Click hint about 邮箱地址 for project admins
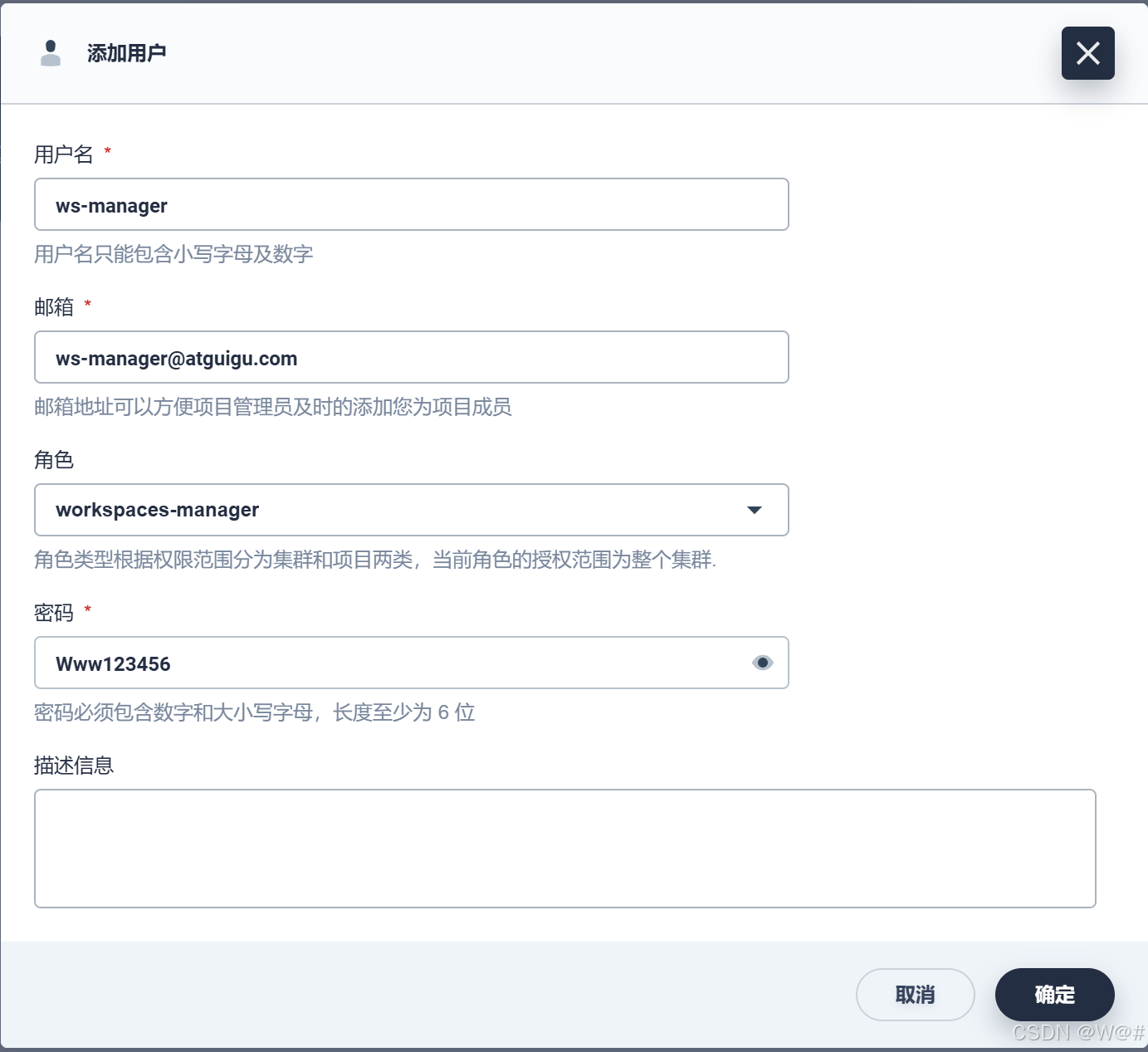 click(x=273, y=407)
